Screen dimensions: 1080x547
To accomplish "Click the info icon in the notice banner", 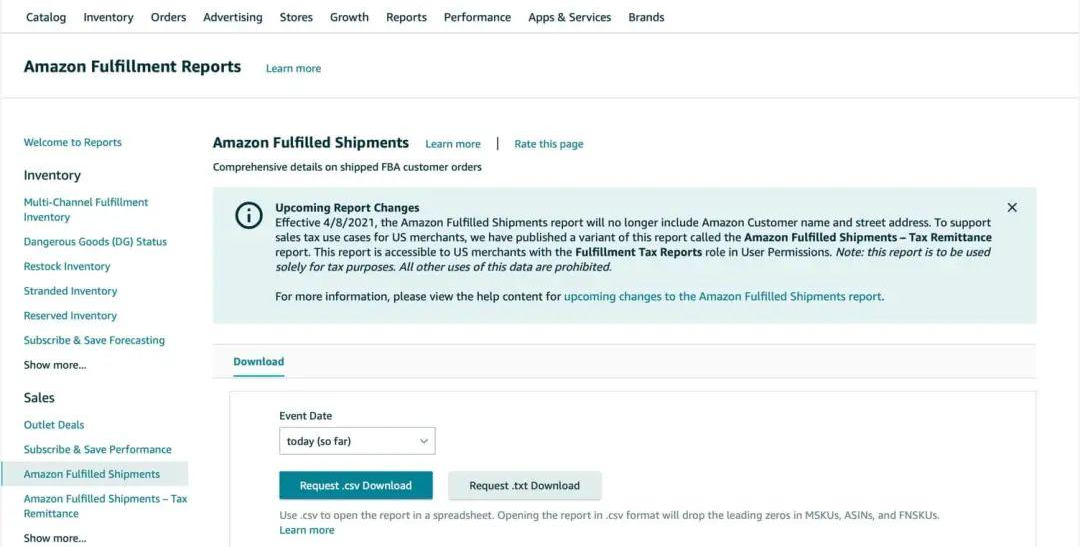I will point(249,216).
